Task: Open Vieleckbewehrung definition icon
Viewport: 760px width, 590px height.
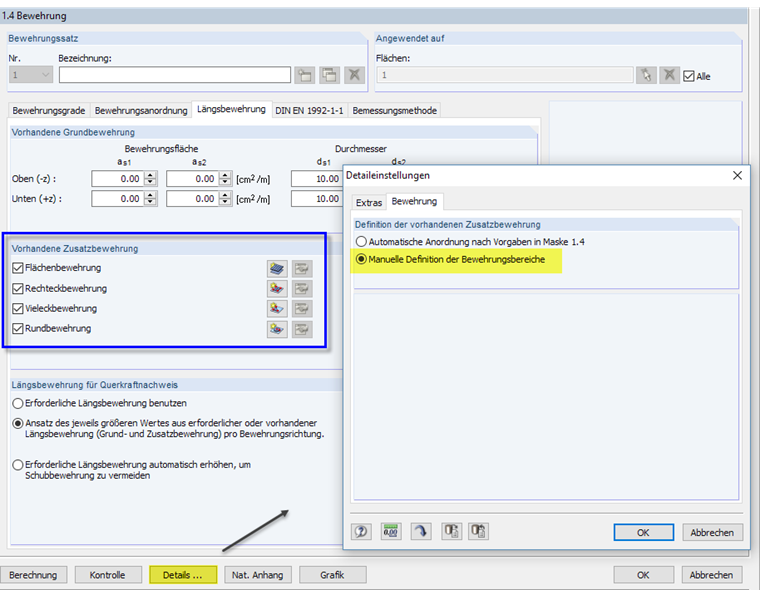Action: (x=277, y=309)
